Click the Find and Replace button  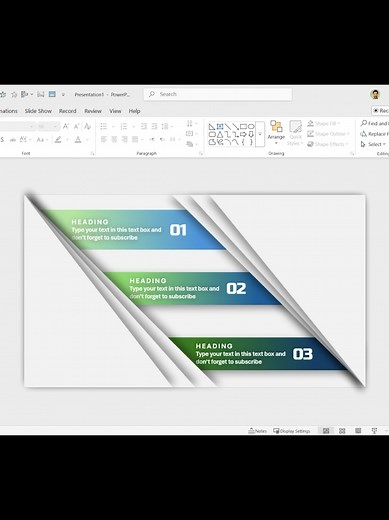[x=374, y=123]
